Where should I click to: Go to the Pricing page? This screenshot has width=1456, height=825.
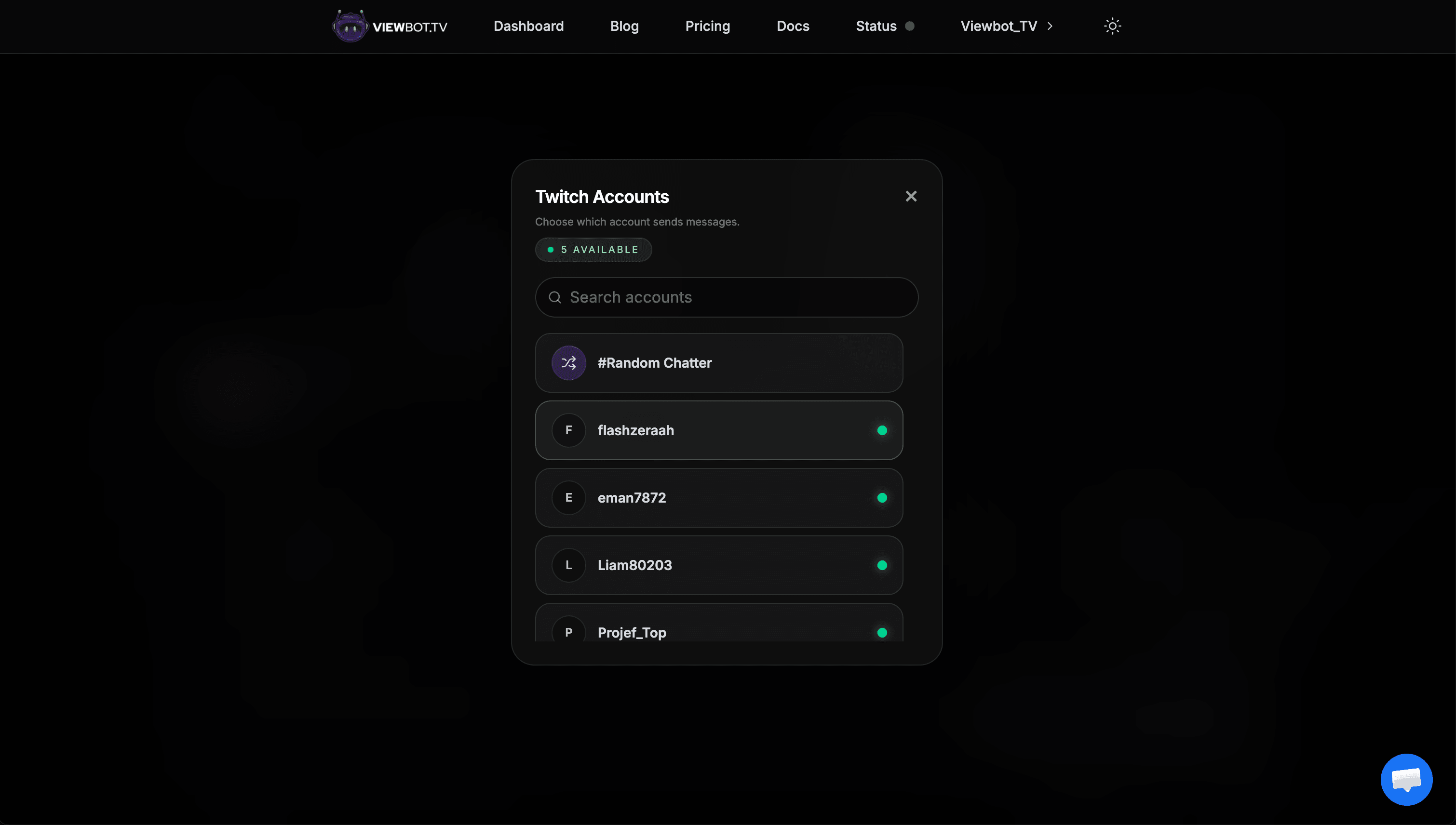tap(707, 26)
